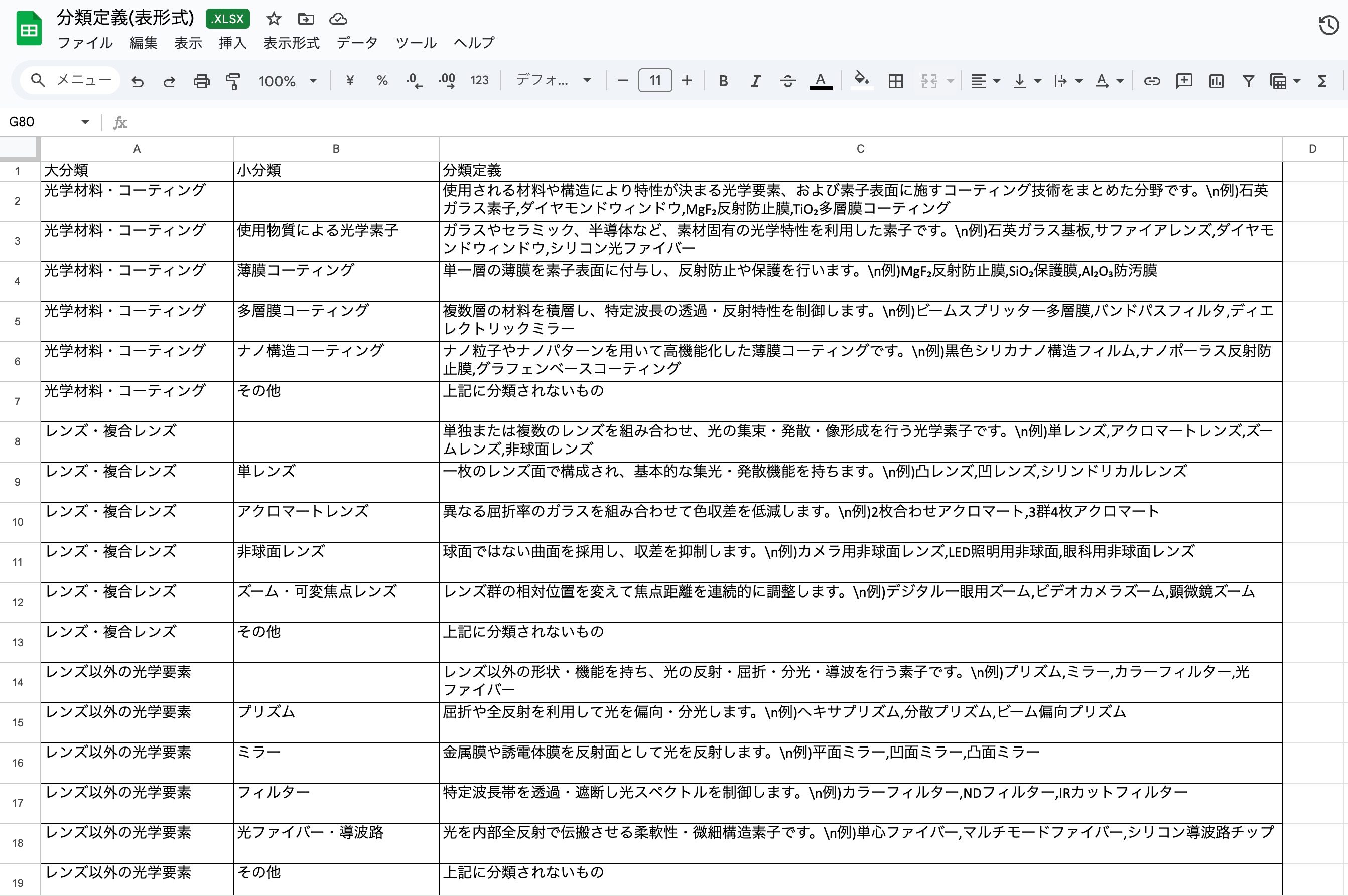Click the select-all corner box

click(20, 148)
